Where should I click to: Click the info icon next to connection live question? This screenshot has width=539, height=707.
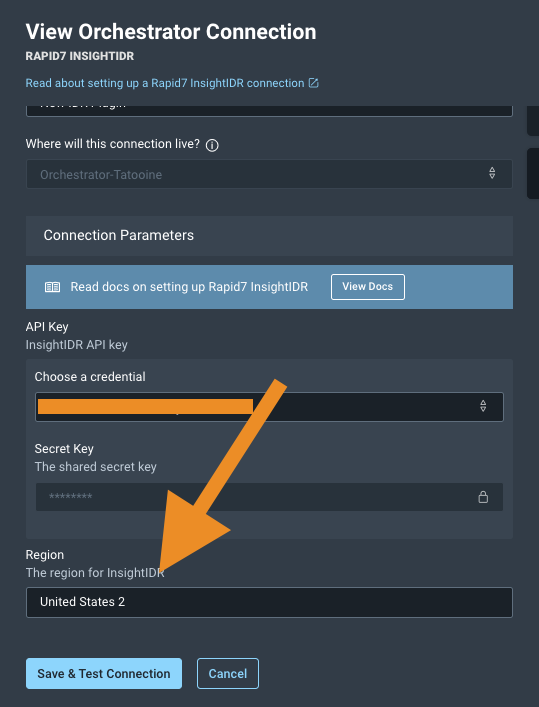pyautogui.click(x=212, y=145)
